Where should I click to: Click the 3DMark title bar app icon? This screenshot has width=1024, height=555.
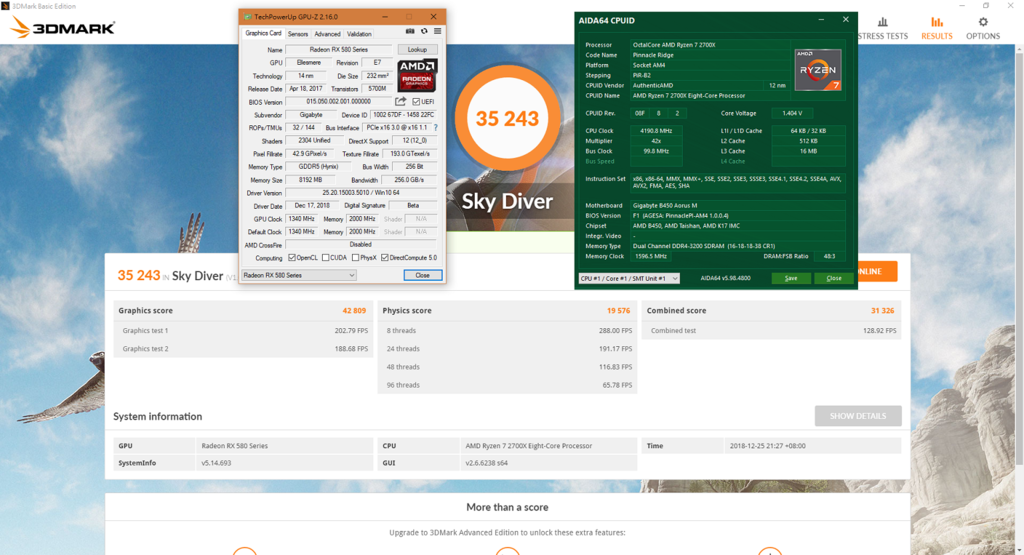5,6
